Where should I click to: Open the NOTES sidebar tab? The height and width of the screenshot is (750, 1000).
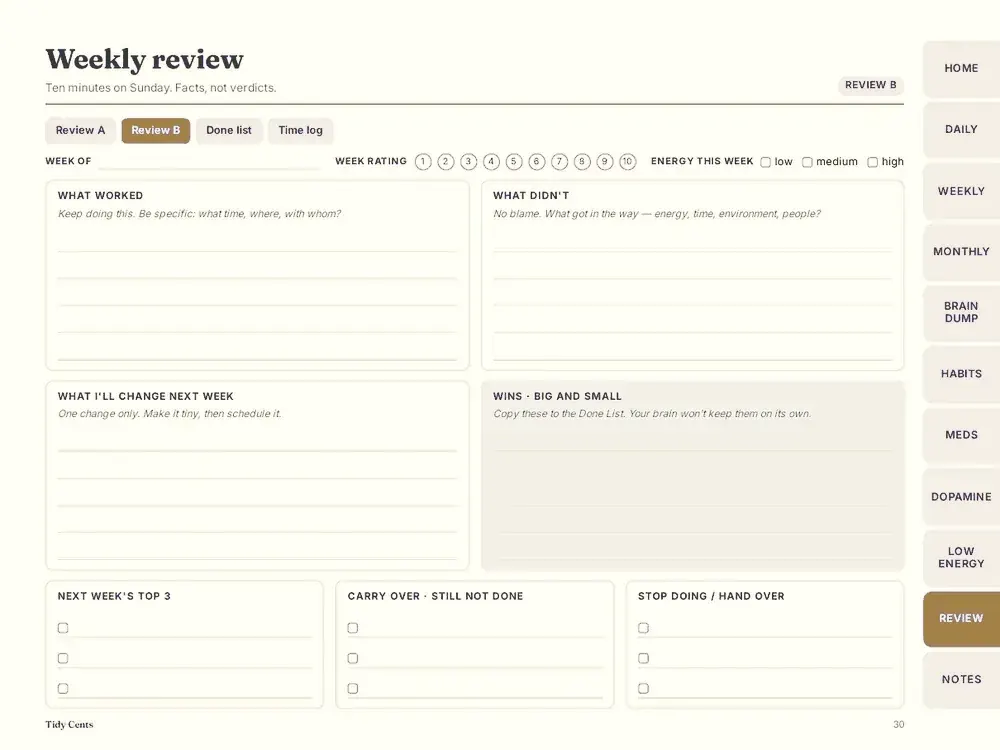961,680
